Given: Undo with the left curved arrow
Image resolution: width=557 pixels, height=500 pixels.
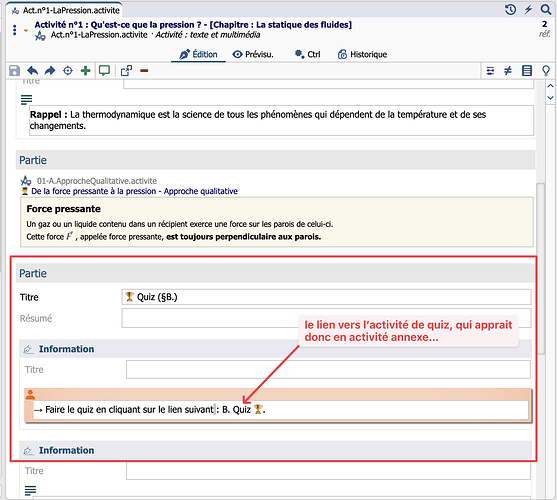Looking at the screenshot, I should [x=32, y=71].
